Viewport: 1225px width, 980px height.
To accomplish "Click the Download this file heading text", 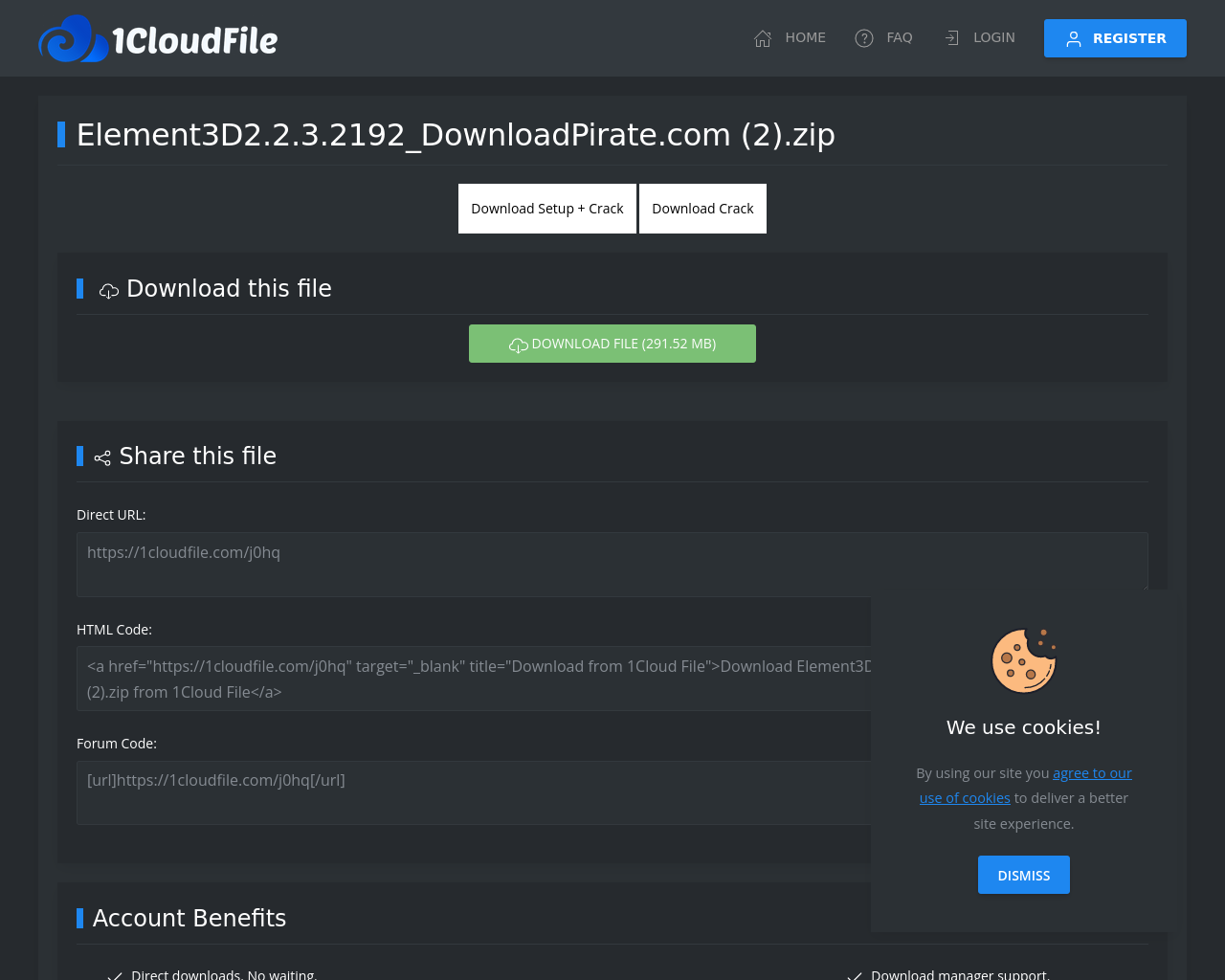I will coord(230,288).
